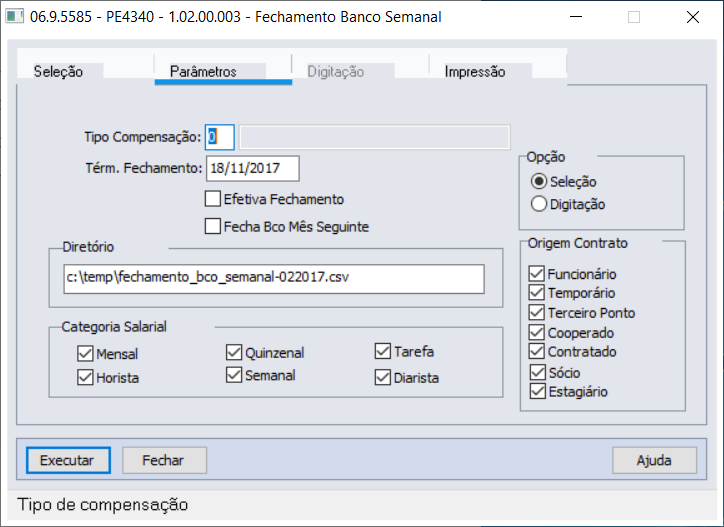The width and height of the screenshot is (724, 527).
Task: Click the 'Tipo de compensação' status text
Action: click(x=103, y=505)
